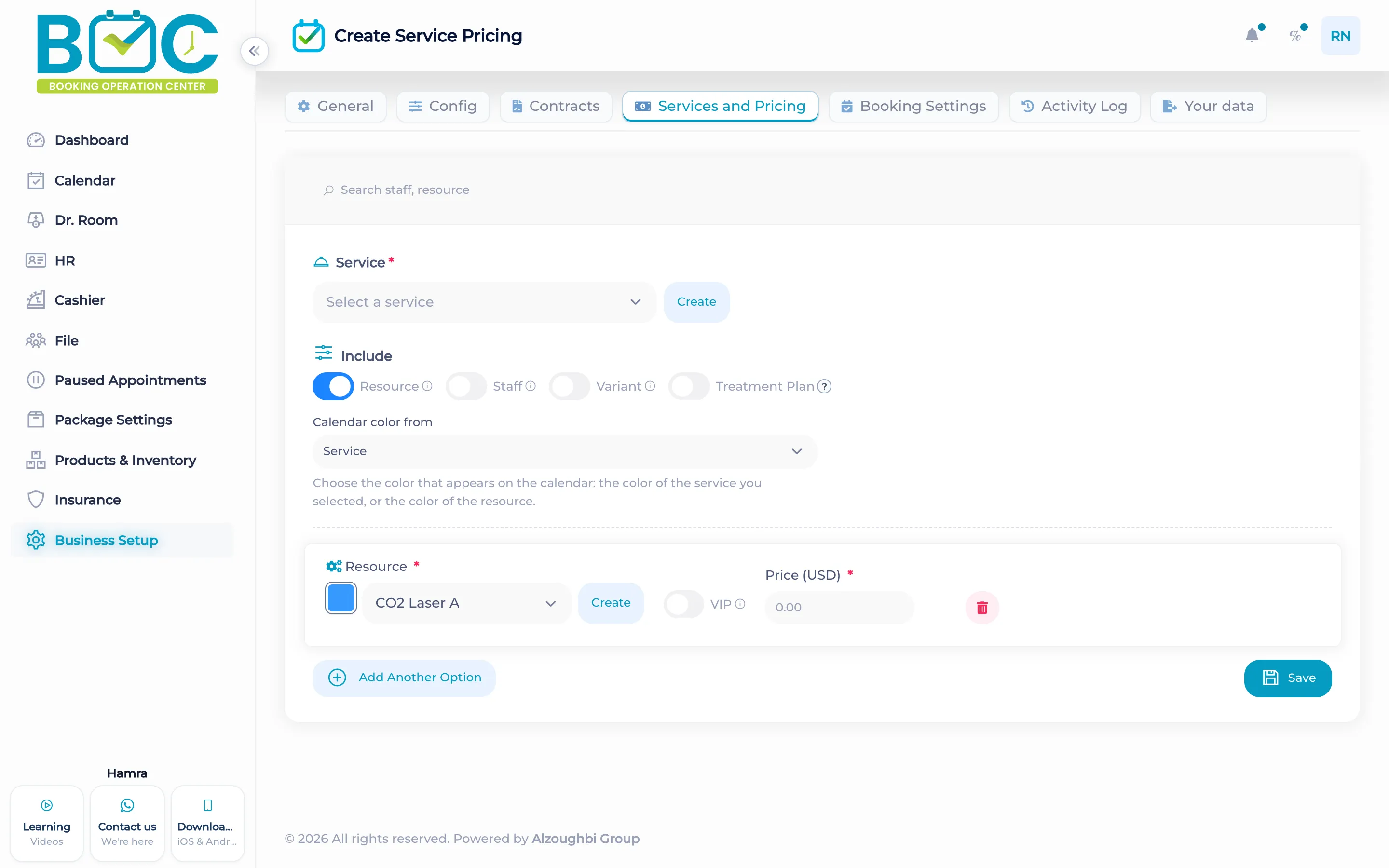
Task: Enable the Treatment Plan toggle
Action: tap(689, 386)
